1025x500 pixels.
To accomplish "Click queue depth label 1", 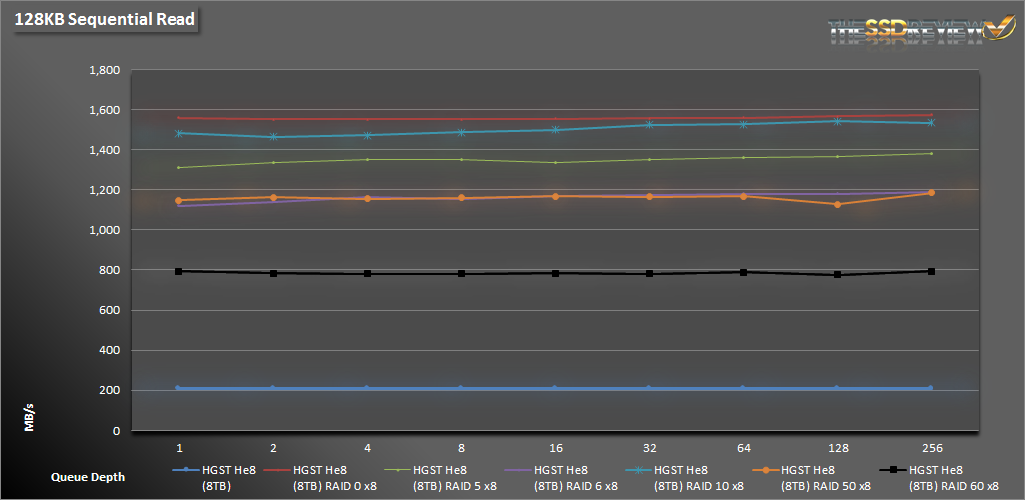I will pos(178,448).
